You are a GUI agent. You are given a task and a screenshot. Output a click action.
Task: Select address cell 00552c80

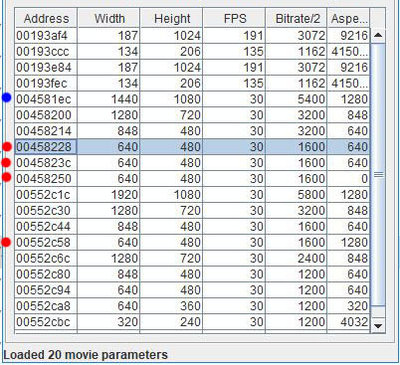46,274
